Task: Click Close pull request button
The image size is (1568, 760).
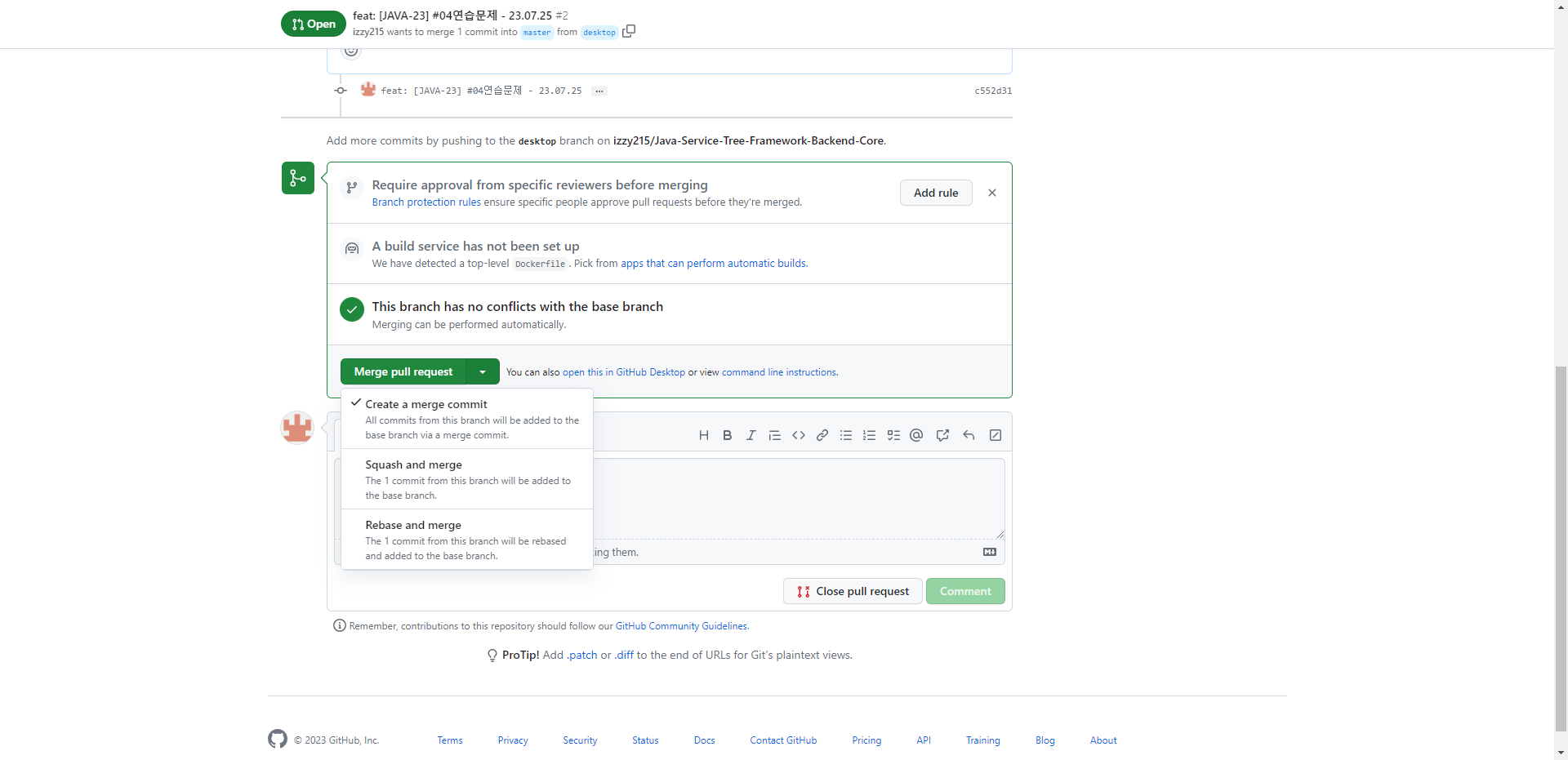Action: tap(853, 591)
